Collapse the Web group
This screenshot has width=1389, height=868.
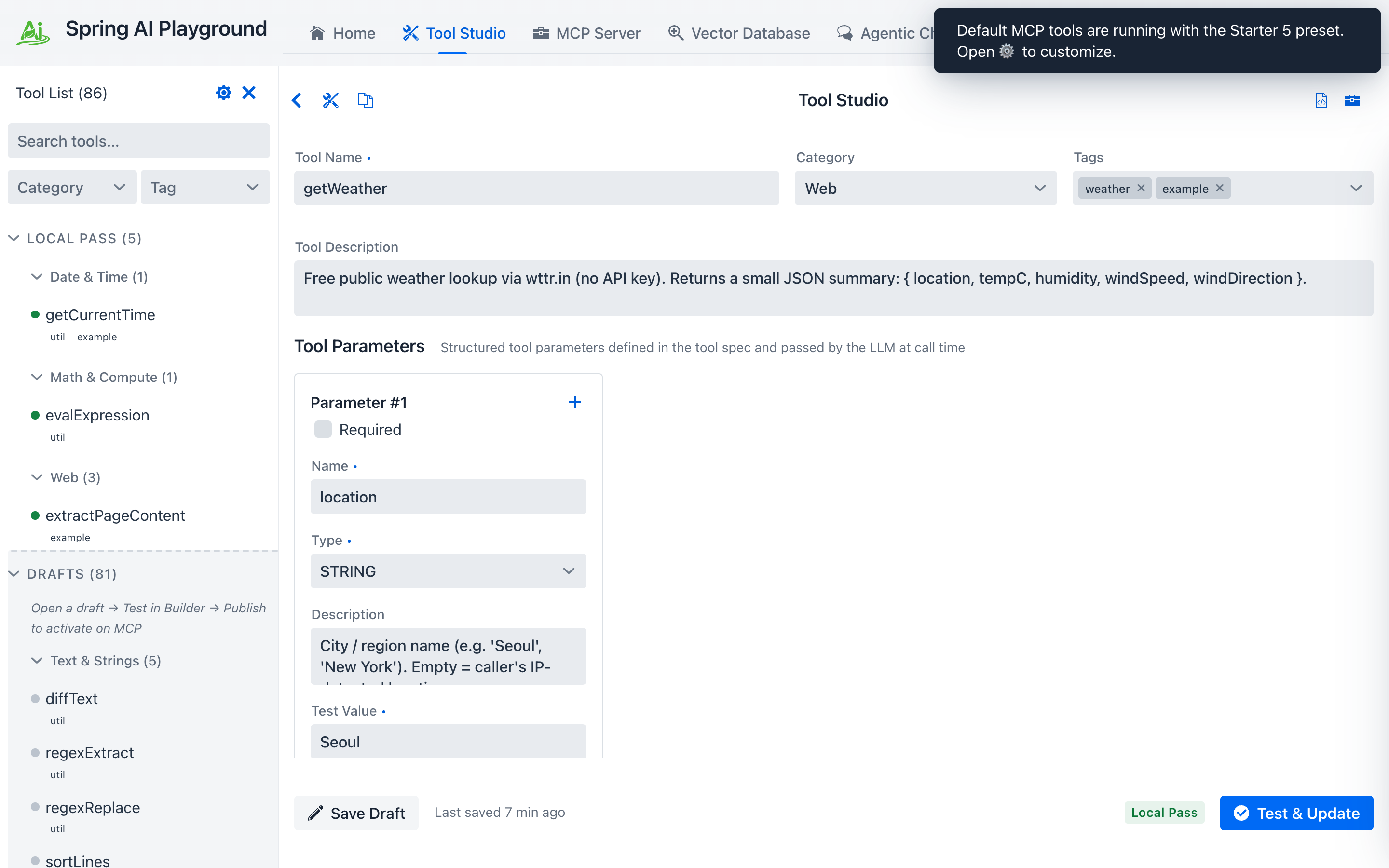pyautogui.click(x=37, y=477)
